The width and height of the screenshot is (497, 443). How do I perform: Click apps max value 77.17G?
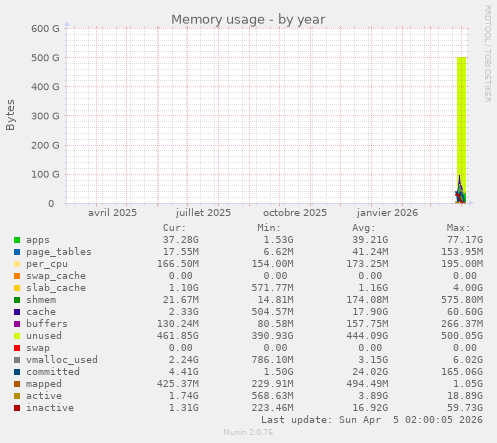pos(465,240)
